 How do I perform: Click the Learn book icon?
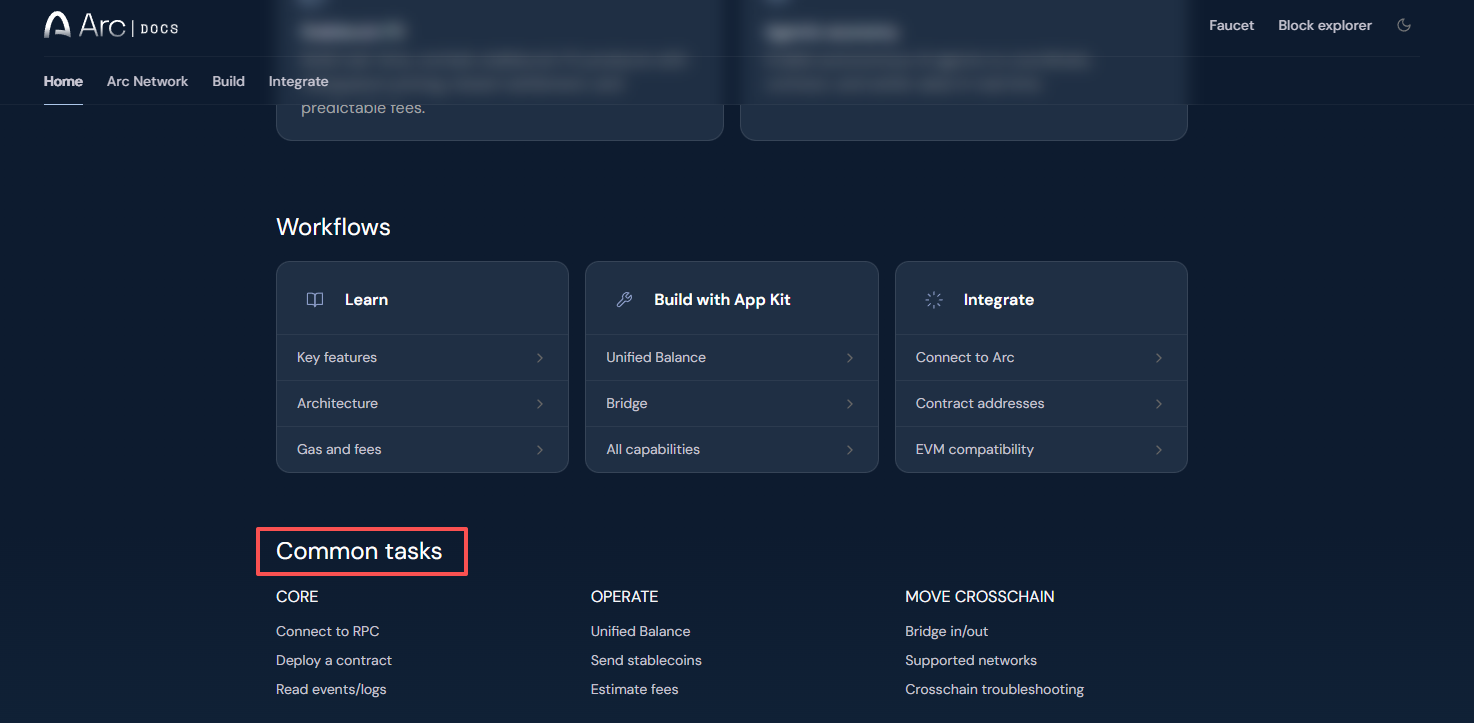pos(315,299)
